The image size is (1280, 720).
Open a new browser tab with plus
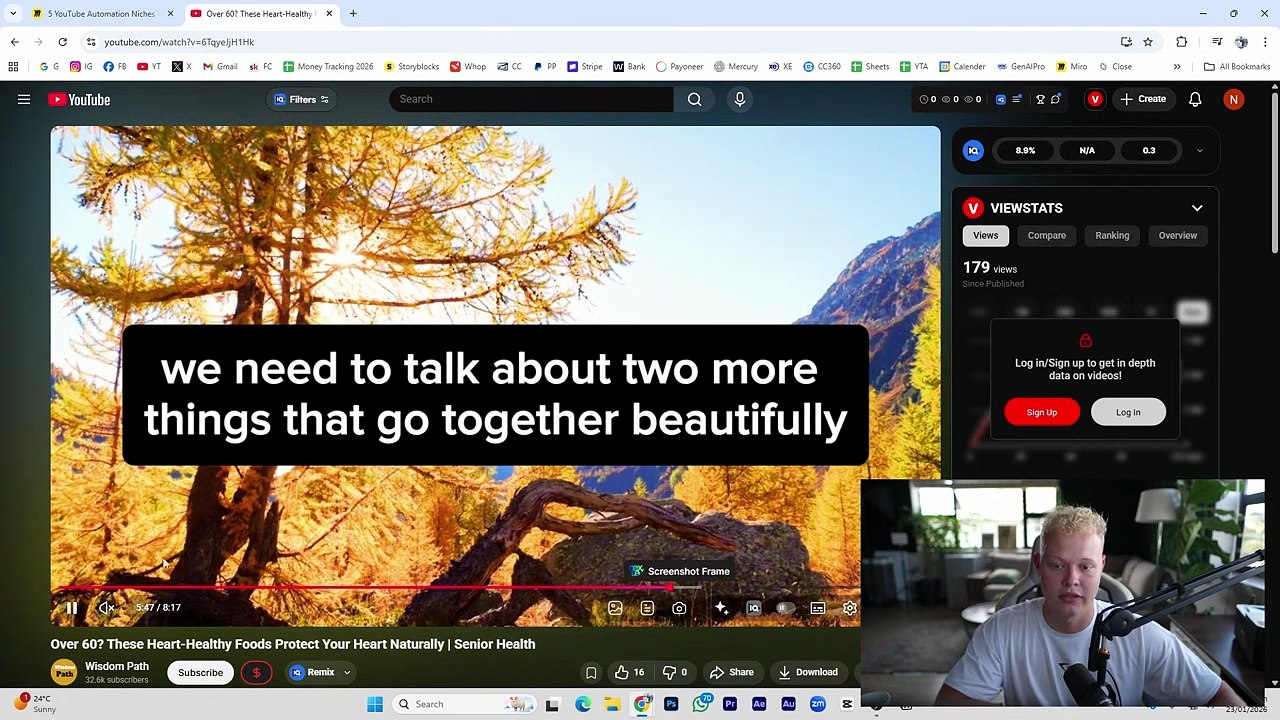point(353,13)
